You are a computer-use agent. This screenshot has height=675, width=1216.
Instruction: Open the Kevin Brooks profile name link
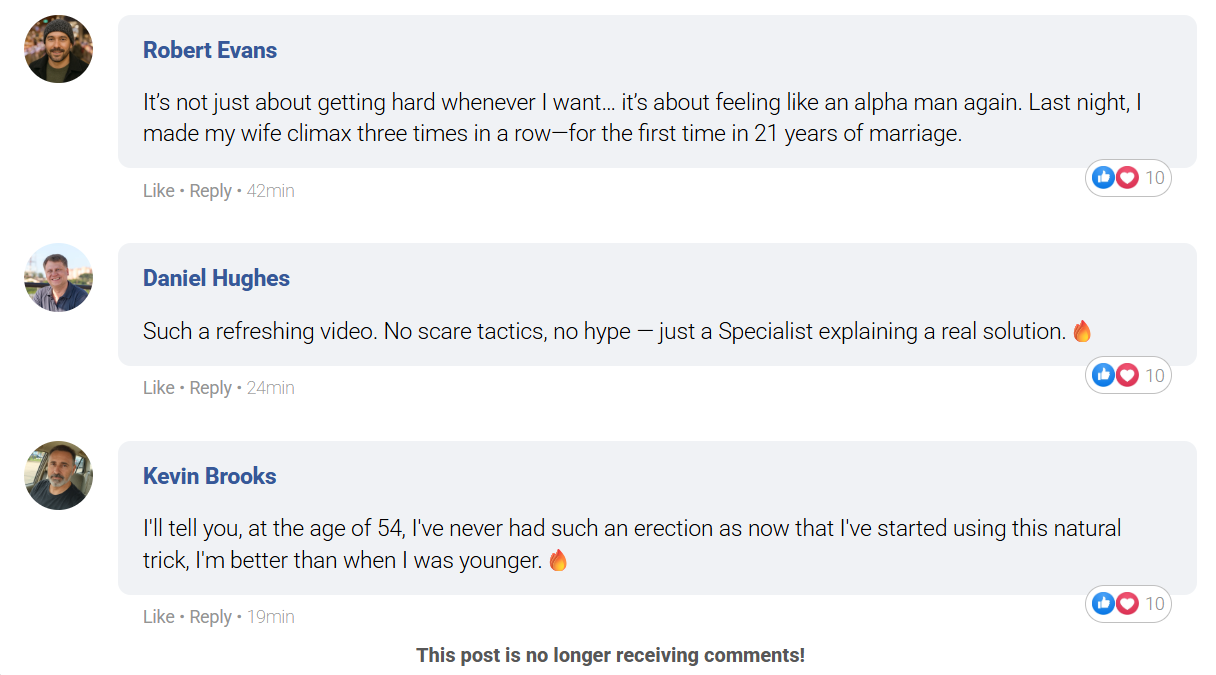pyautogui.click(x=209, y=476)
